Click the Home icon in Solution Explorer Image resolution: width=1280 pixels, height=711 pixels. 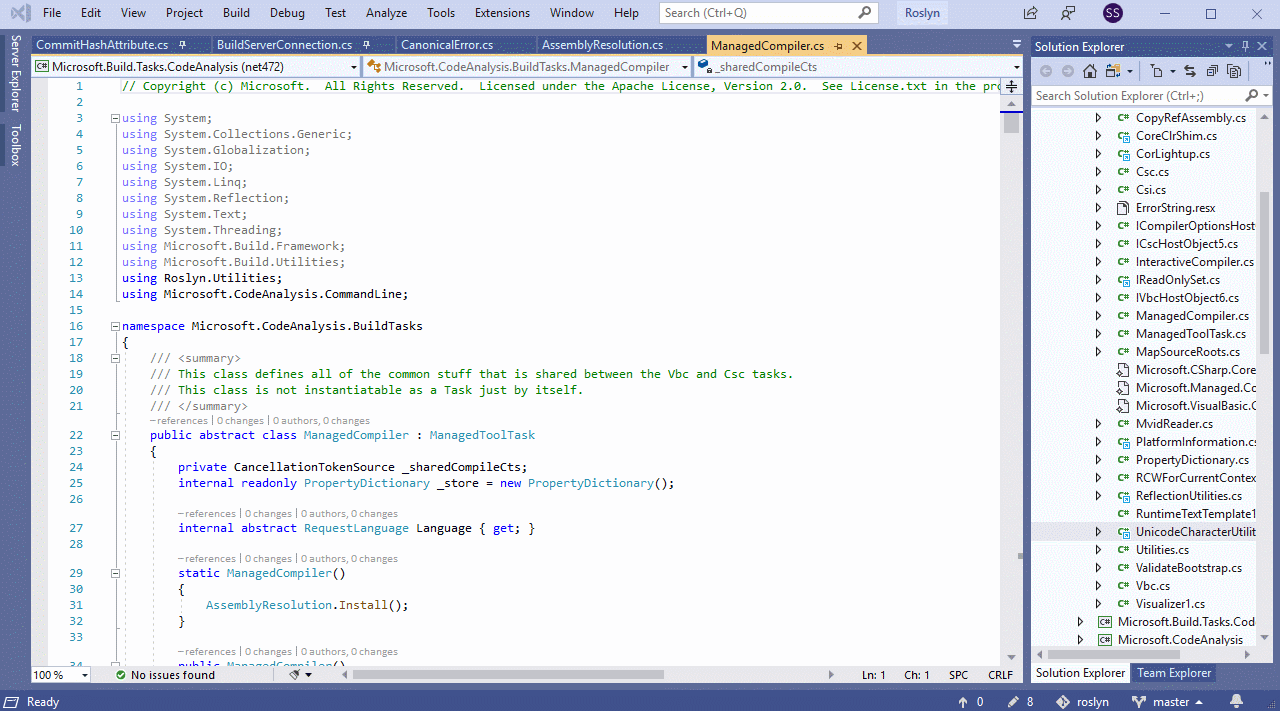coord(1090,71)
